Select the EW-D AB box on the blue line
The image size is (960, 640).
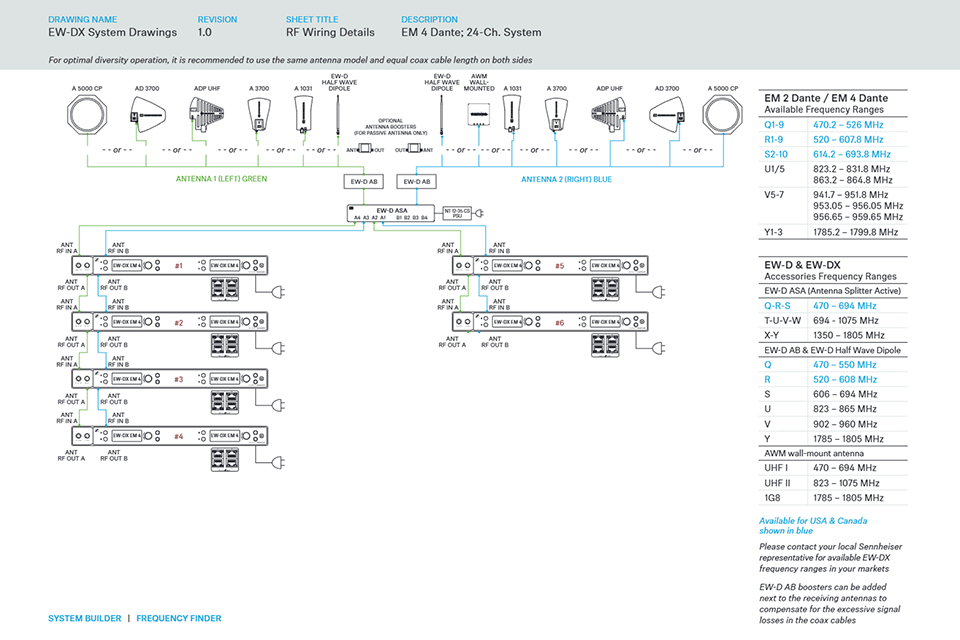tap(416, 181)
